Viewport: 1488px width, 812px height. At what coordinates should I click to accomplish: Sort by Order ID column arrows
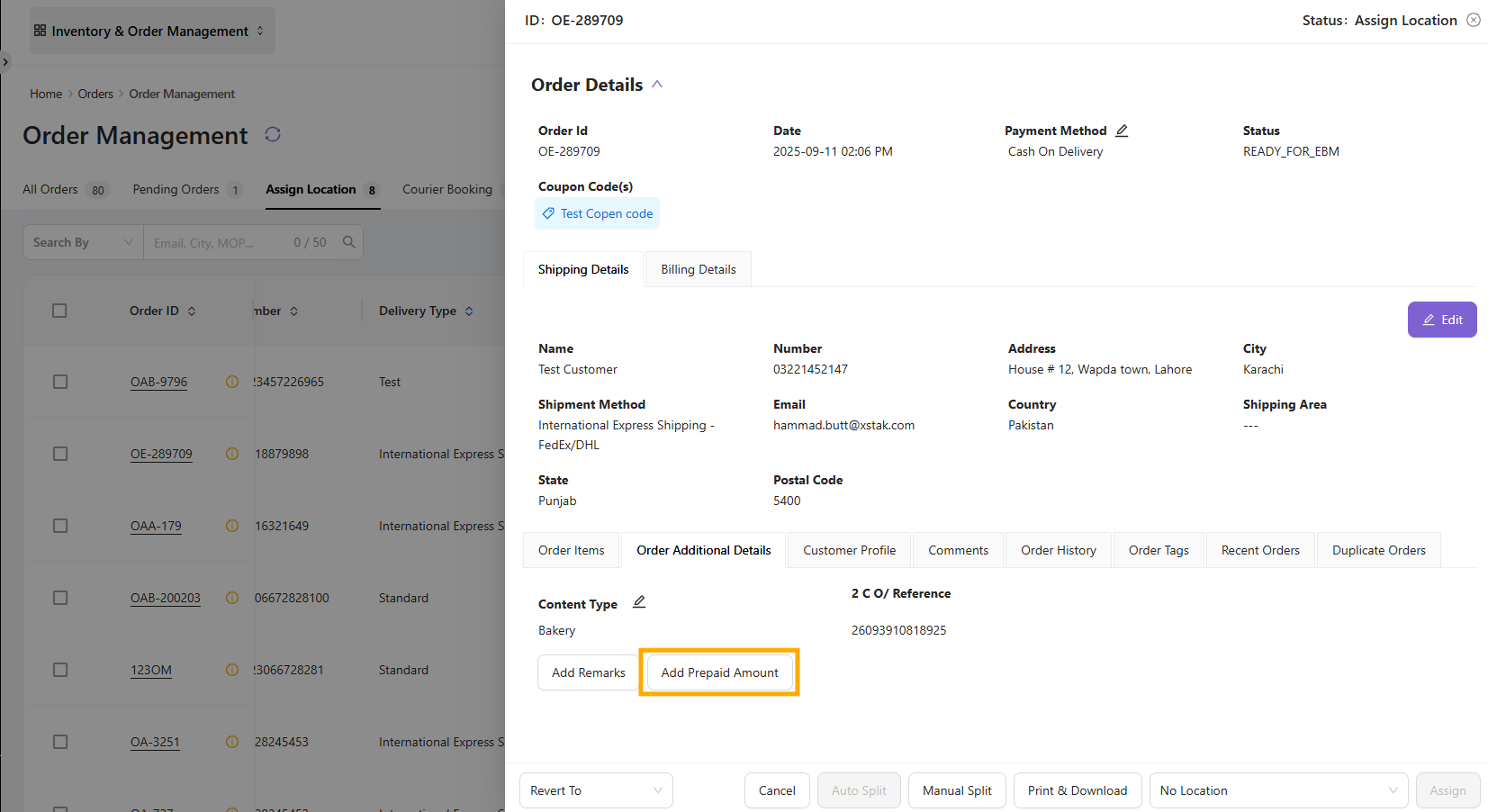[x=192, y=311]
